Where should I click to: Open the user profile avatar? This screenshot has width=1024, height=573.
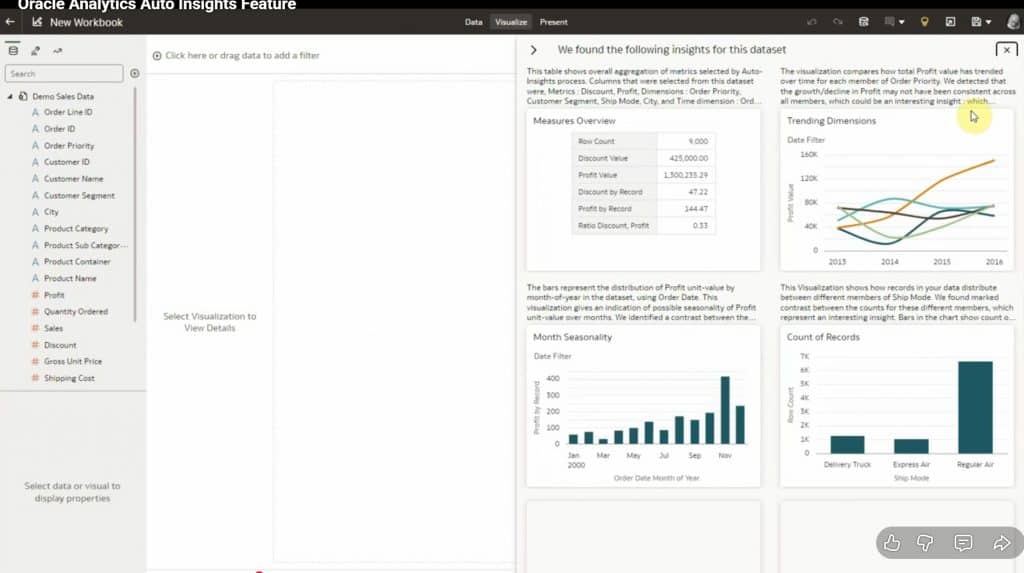1013,22
